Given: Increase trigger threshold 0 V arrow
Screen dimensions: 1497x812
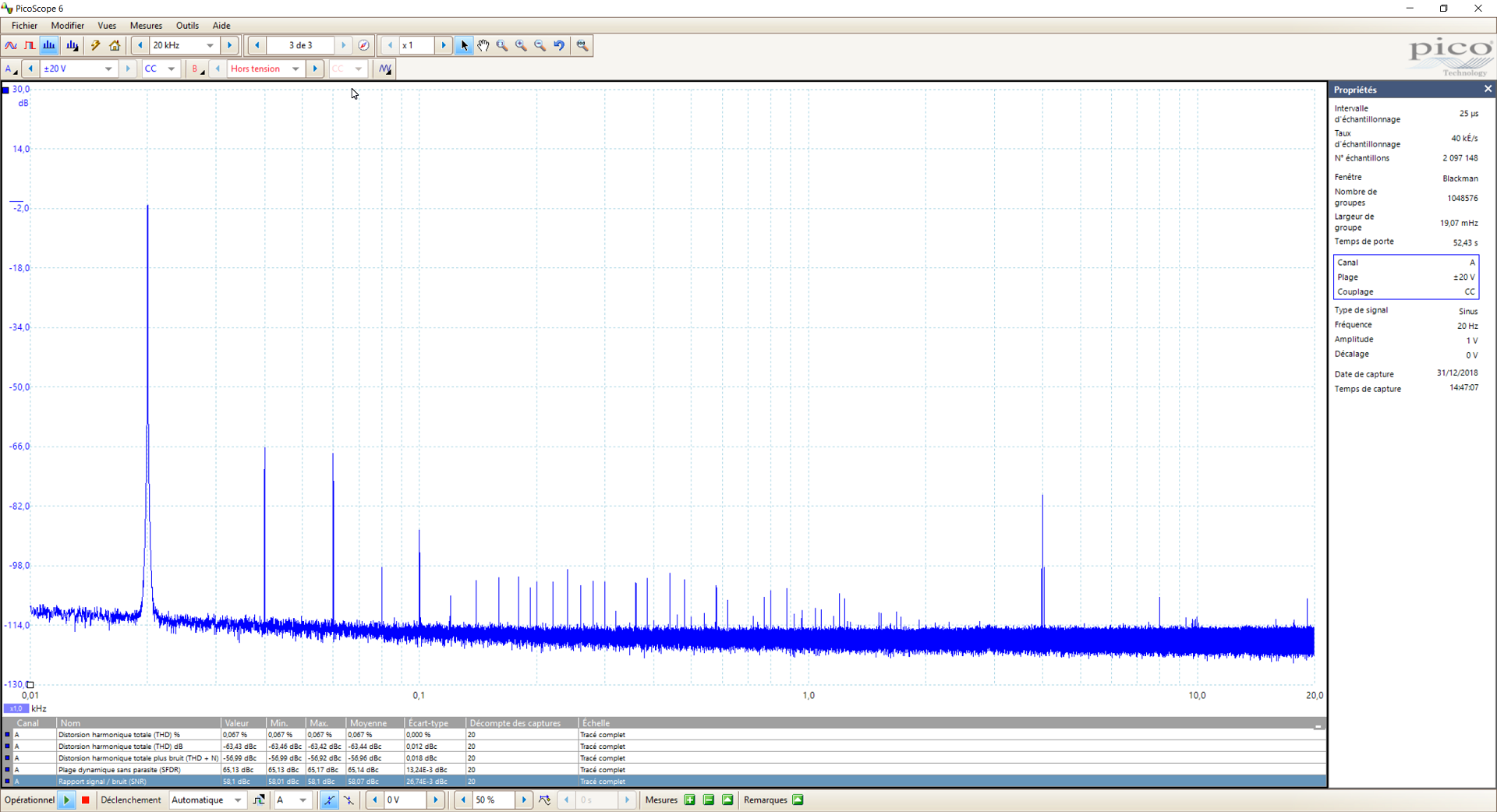Looking at the screenshot, I should (x=436, y=800).
